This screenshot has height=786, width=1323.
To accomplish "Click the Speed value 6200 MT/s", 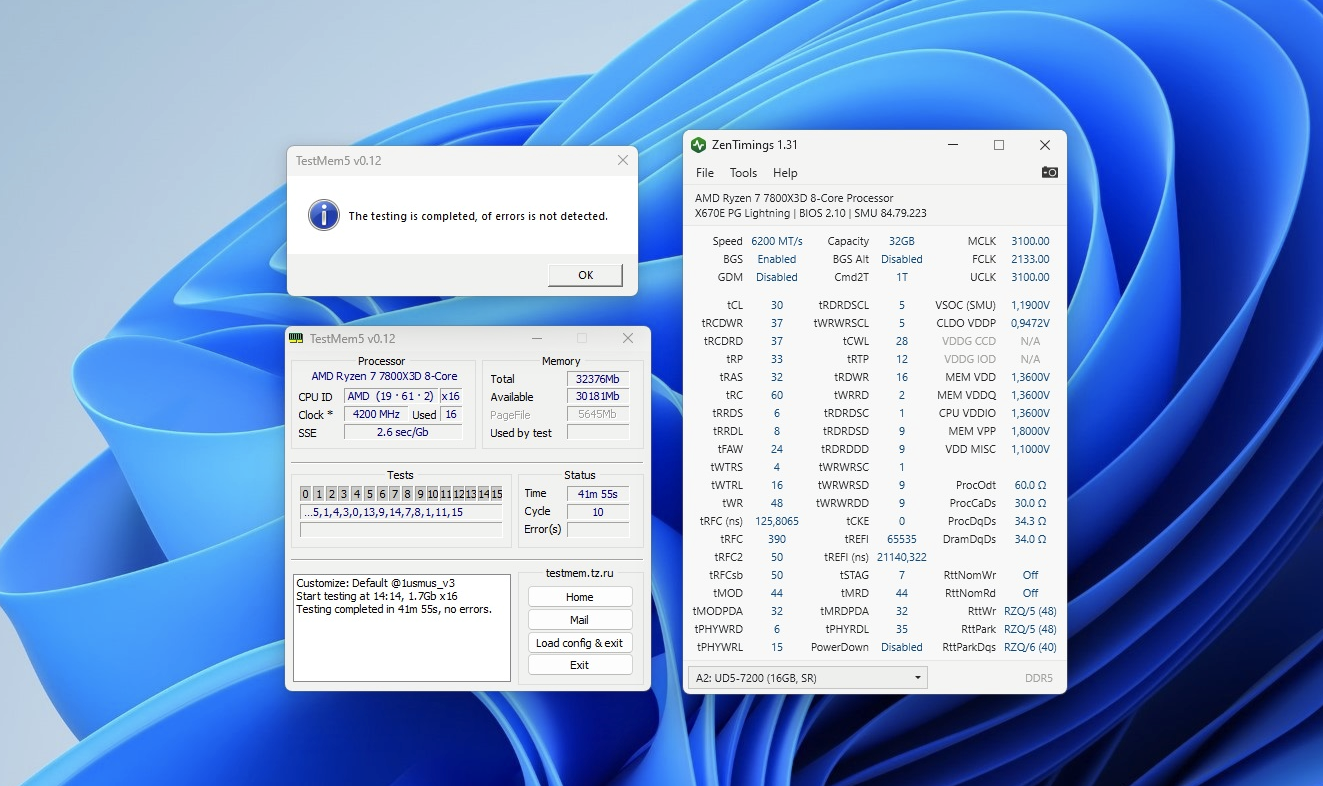I will click(777, 241).
